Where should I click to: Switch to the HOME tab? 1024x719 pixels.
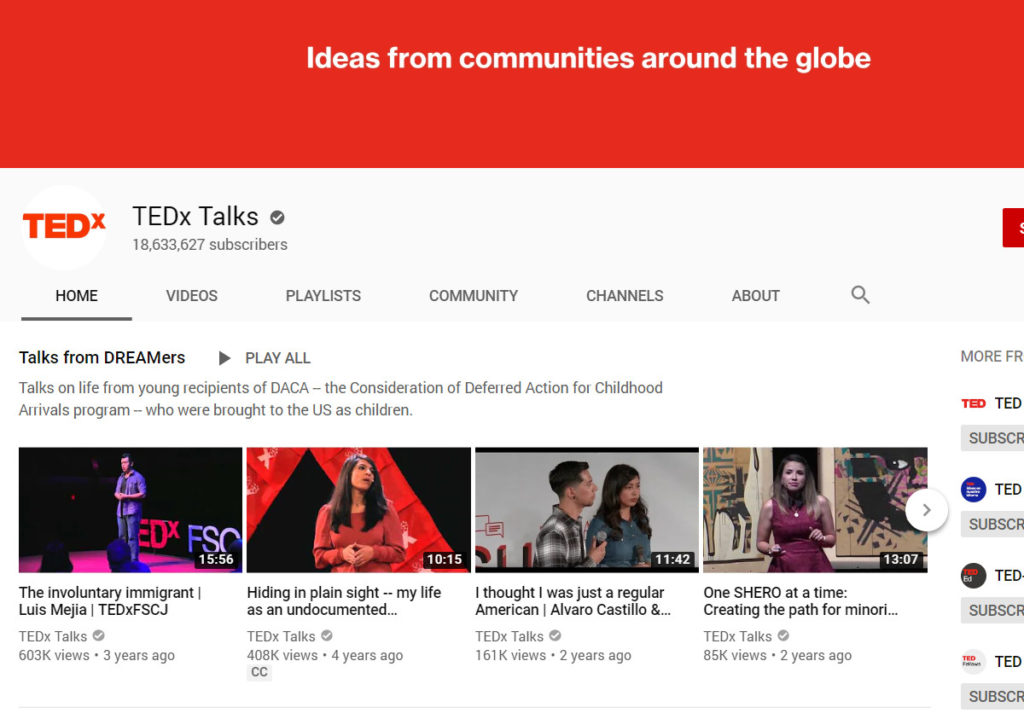pos(76,296)
